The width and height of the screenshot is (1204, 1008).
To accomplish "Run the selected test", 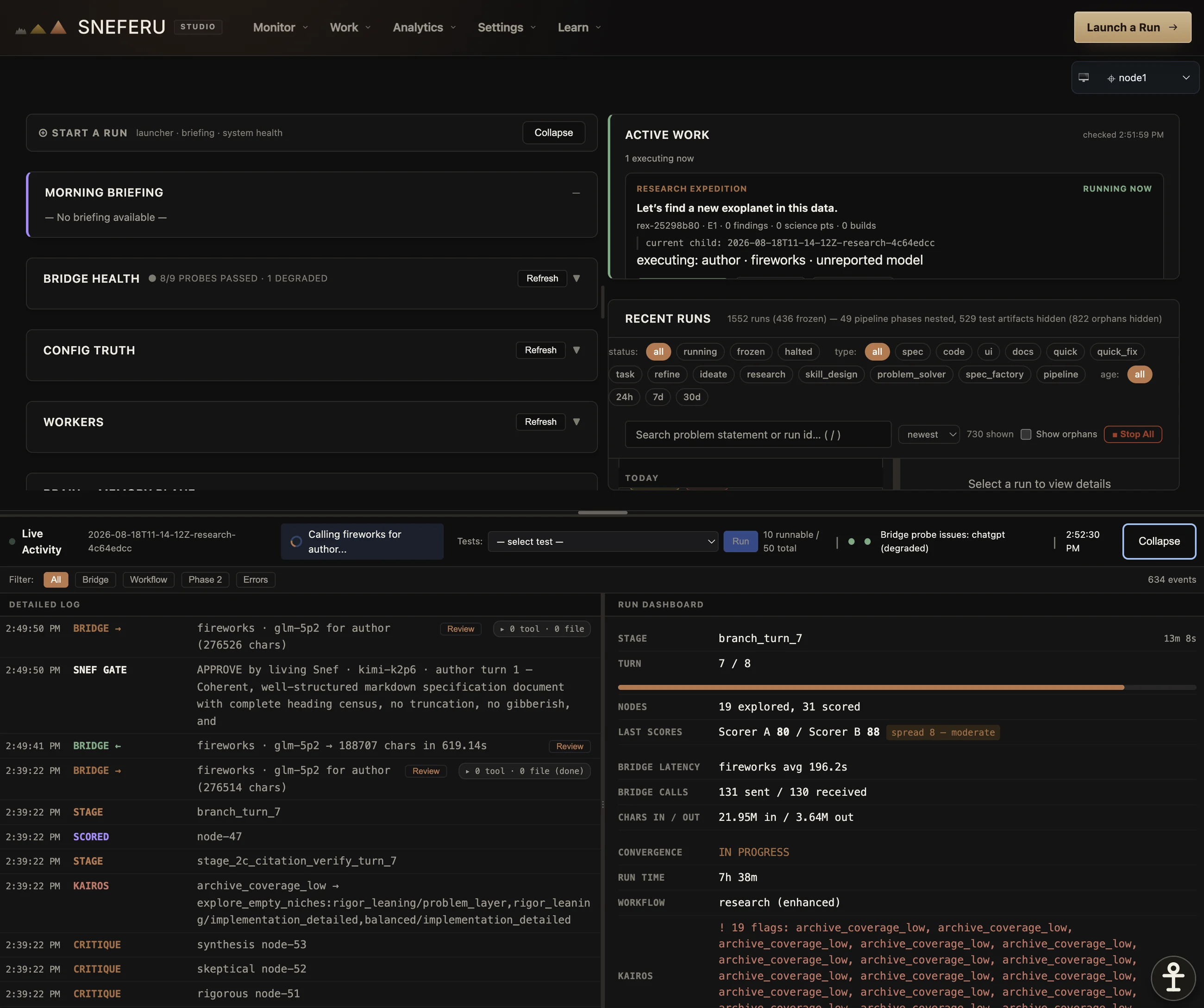I will [740, 541].
